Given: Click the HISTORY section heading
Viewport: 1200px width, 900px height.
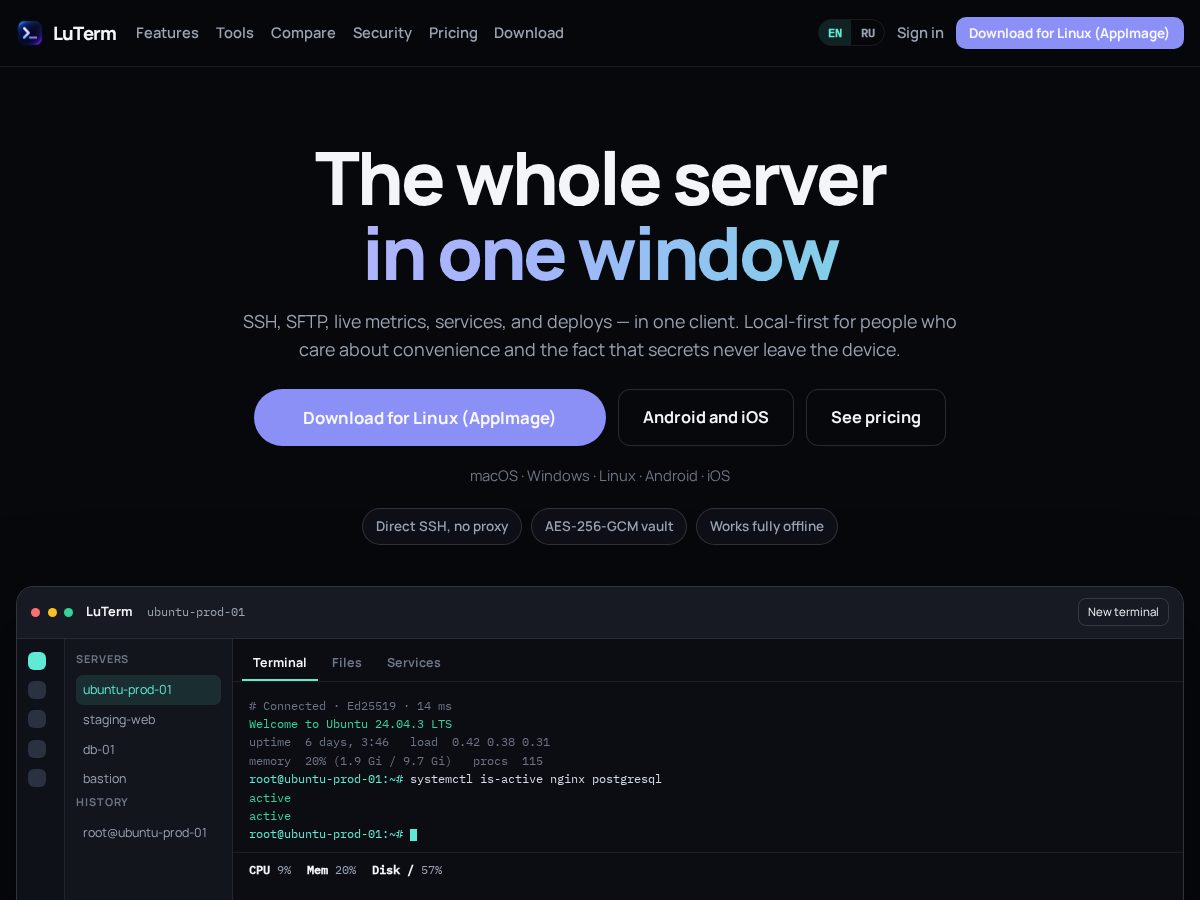Looking at the screenshot, I should 102,802.
